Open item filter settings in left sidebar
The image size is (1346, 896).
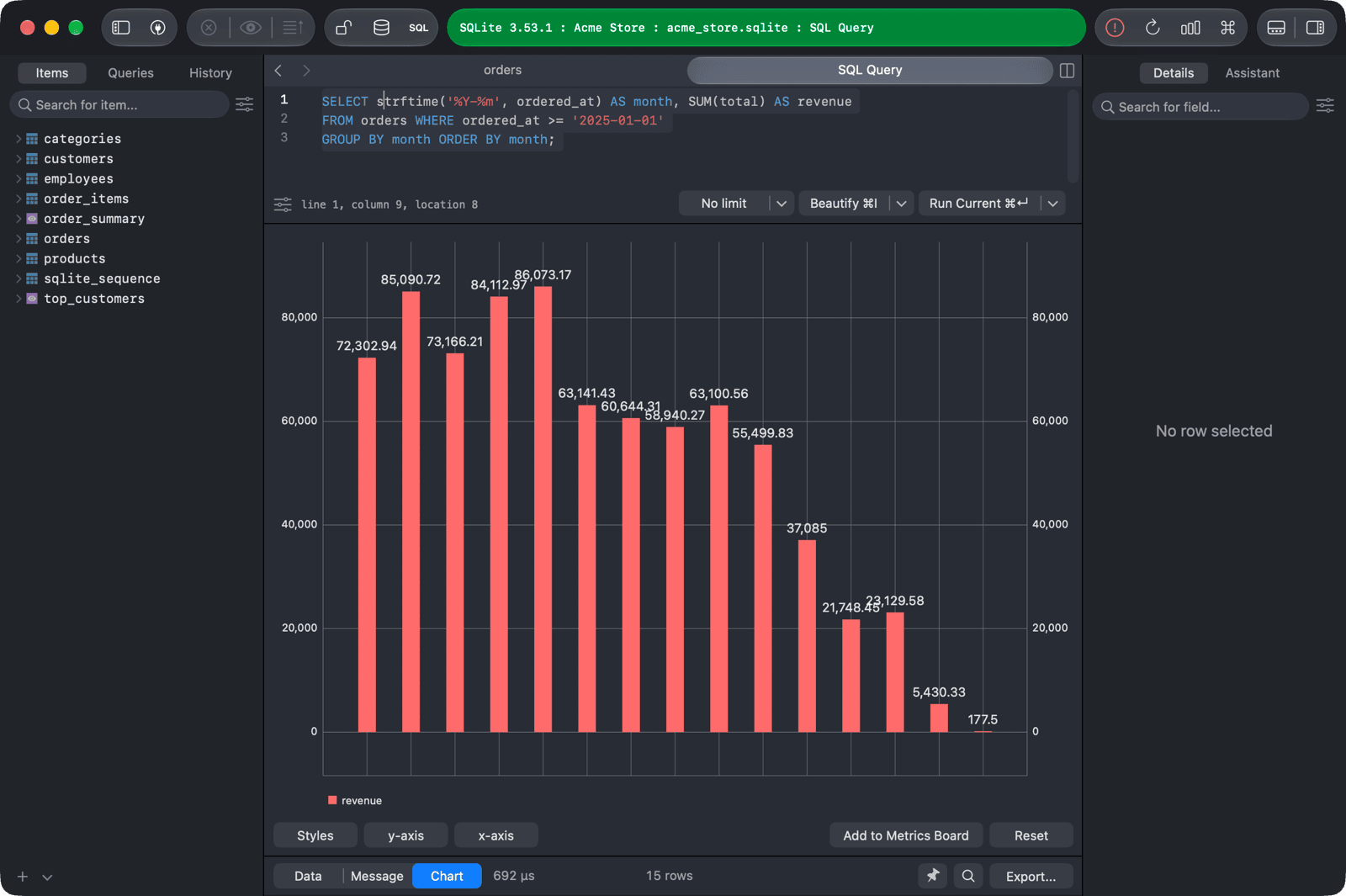pyautogui.click(x=245, y=104)
